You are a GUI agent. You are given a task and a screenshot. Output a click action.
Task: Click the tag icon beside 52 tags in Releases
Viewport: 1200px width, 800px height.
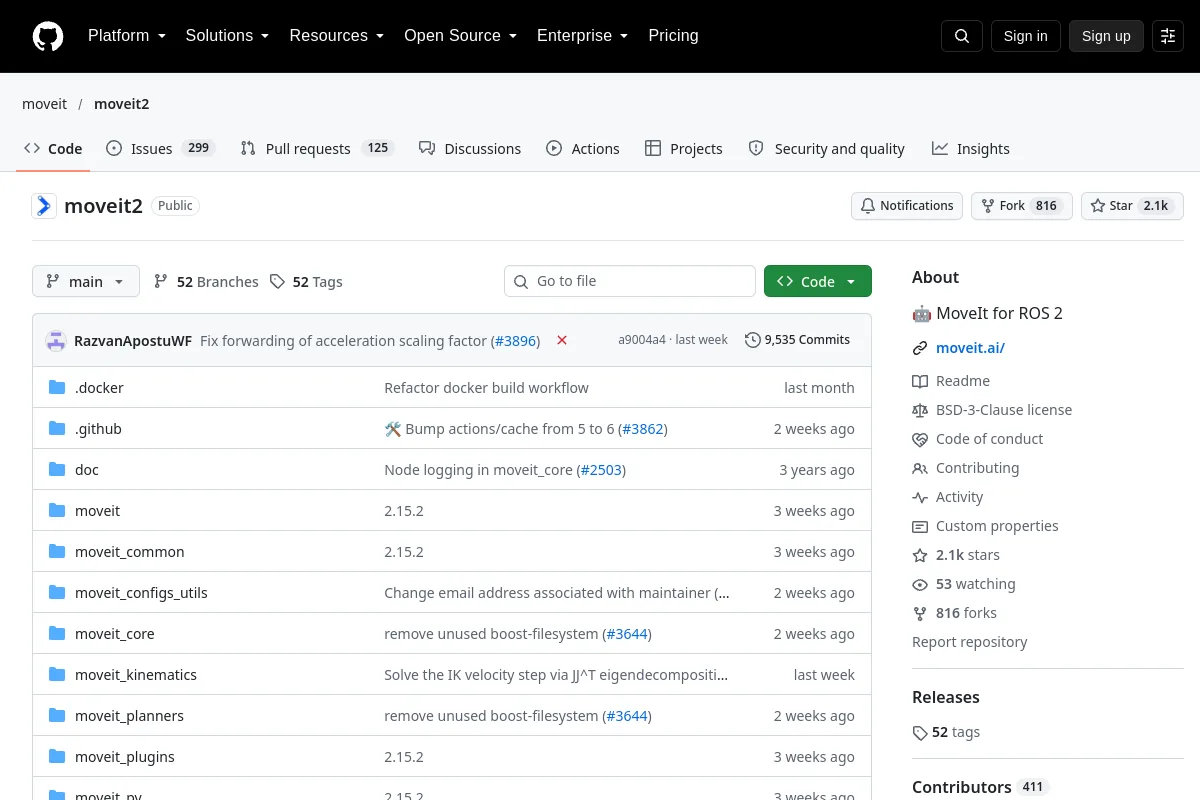(x=920, y=733)
